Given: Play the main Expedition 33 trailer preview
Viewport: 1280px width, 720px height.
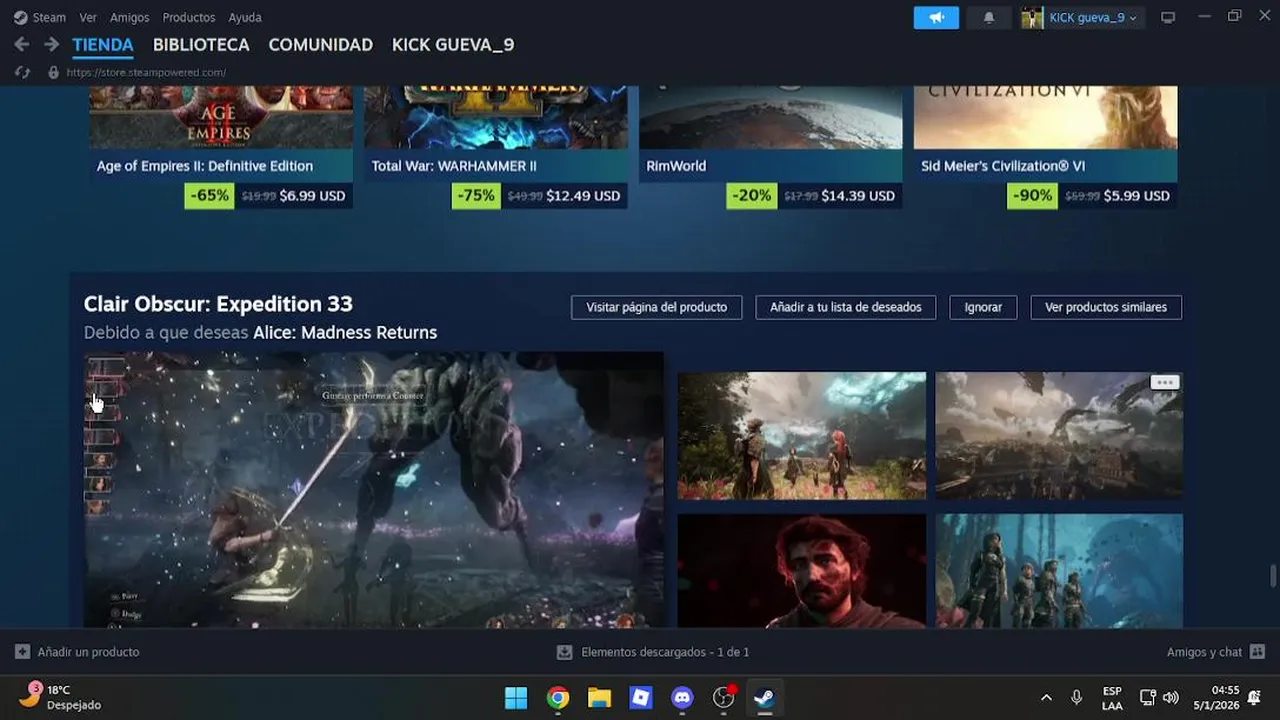Looking at the screenshot, I should click(x=374, y=490).
